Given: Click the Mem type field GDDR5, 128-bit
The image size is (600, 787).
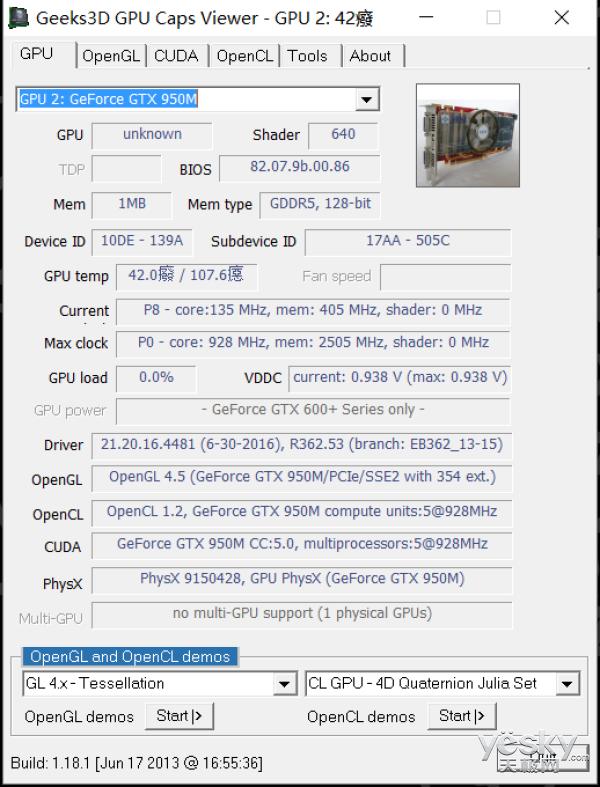Looking at the screenshot, I should click(x=320, y=205).
